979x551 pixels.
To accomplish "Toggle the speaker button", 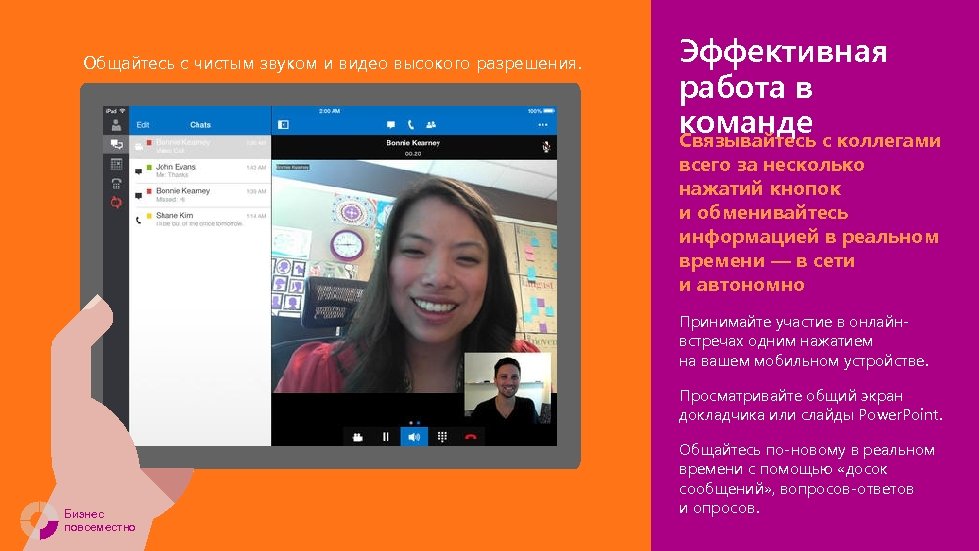I will tap(413, 437).
